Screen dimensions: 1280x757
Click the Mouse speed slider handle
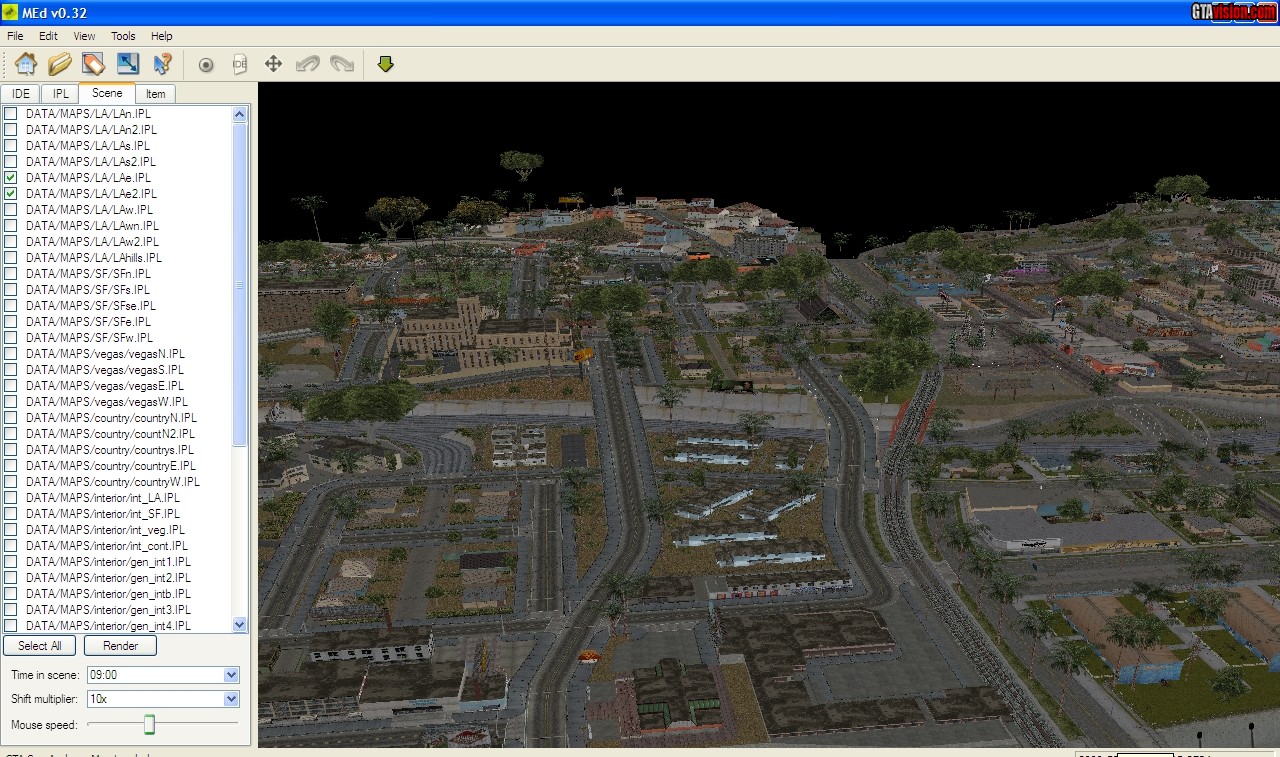150,724
